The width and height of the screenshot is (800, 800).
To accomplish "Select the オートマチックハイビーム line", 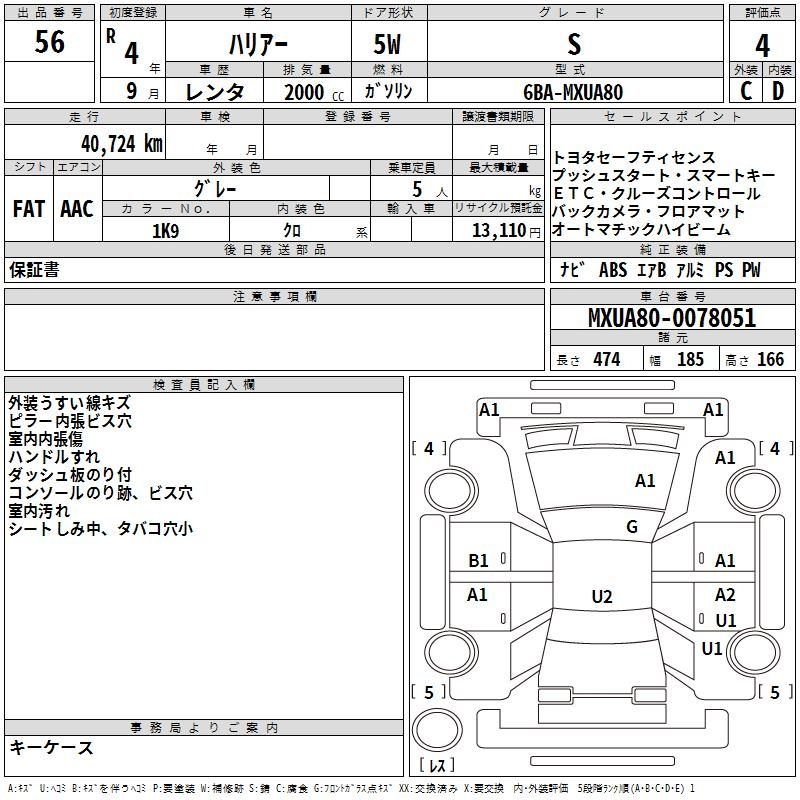I will coord(641,230).
